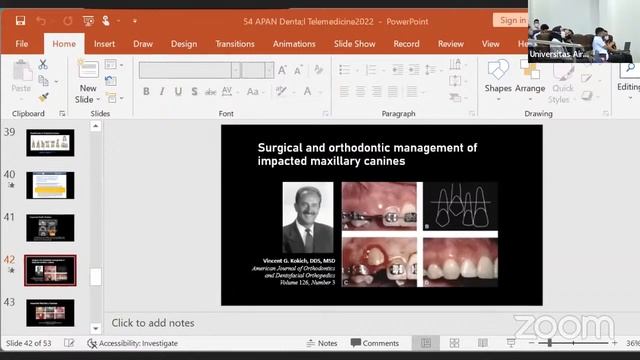Click the New Slide icon
The height and width of the screenshot is (360, 640).
(x=88, y=69)
